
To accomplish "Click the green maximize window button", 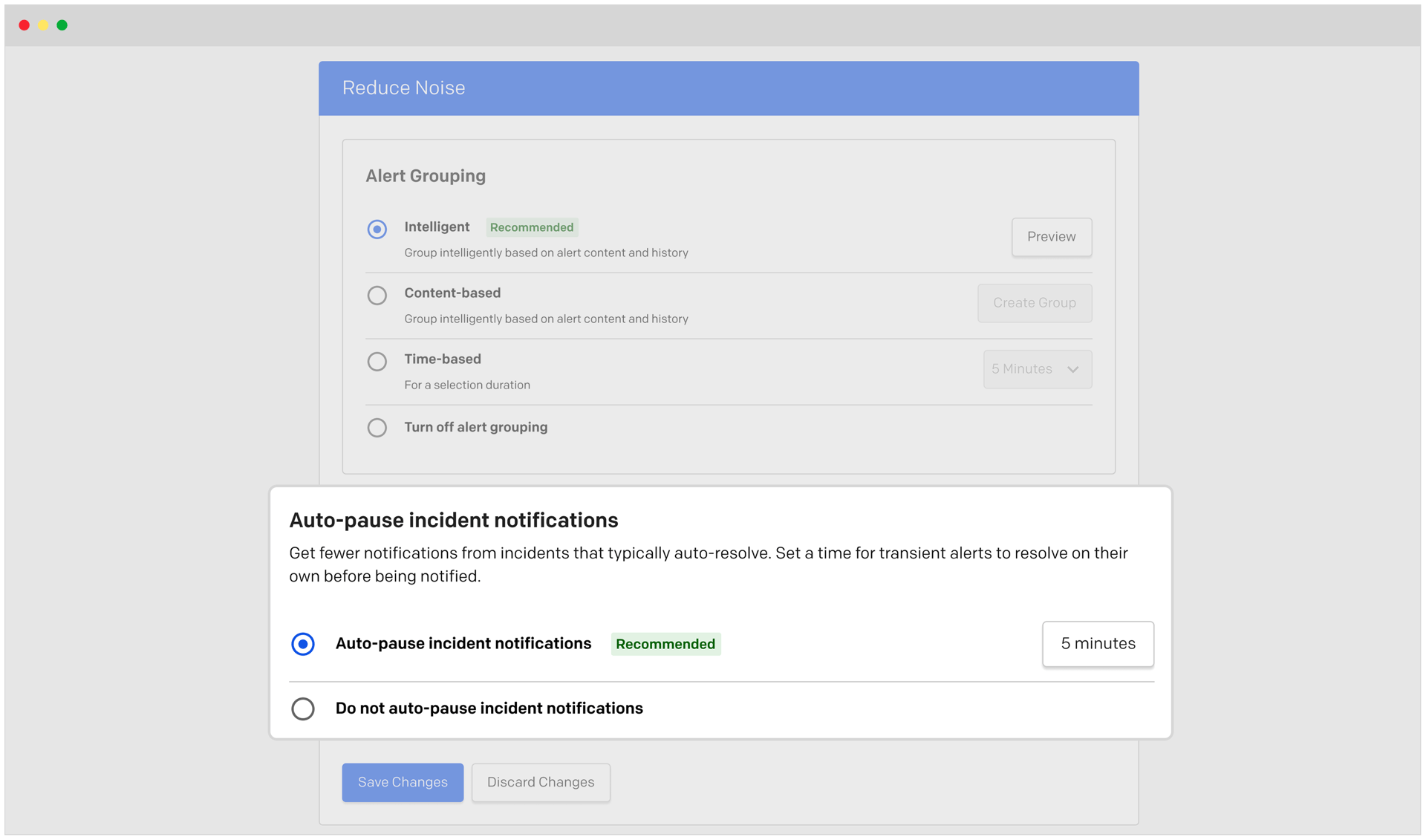I will [x=62, y=25].
